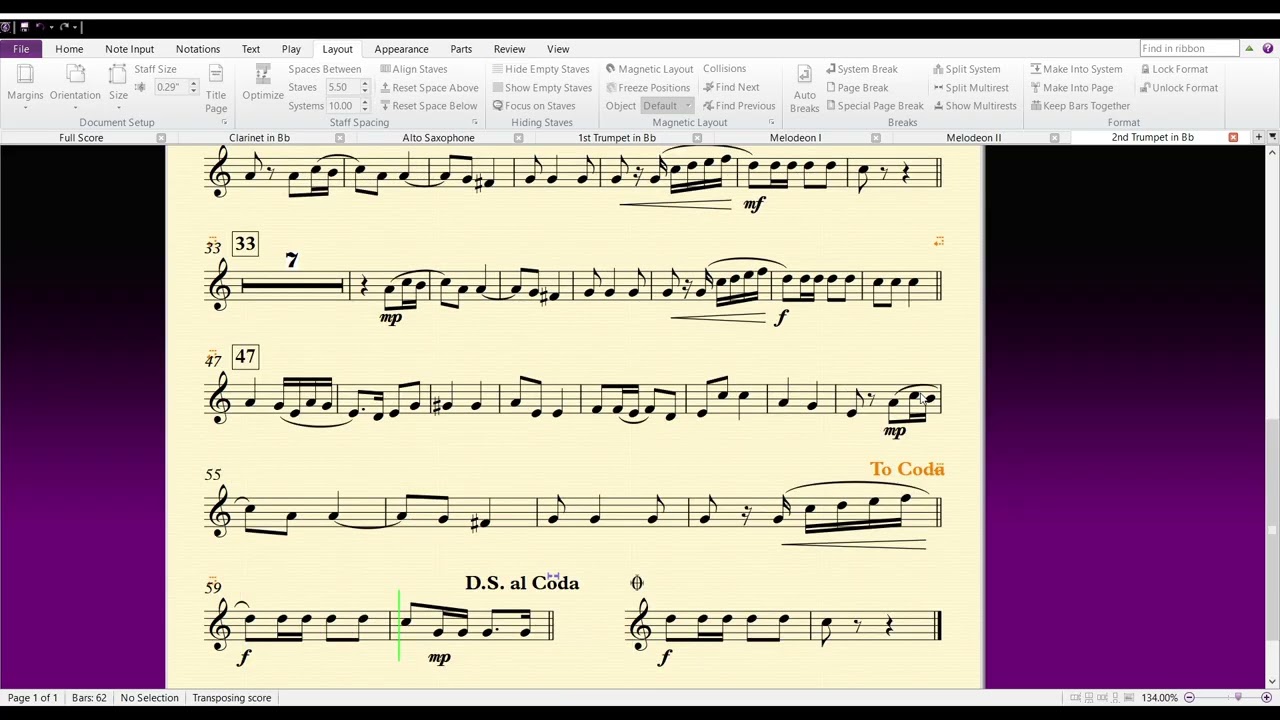Adjust Systems spacing stepper
The height and width of the screenshot is (720, 1280).
(364, 106)
